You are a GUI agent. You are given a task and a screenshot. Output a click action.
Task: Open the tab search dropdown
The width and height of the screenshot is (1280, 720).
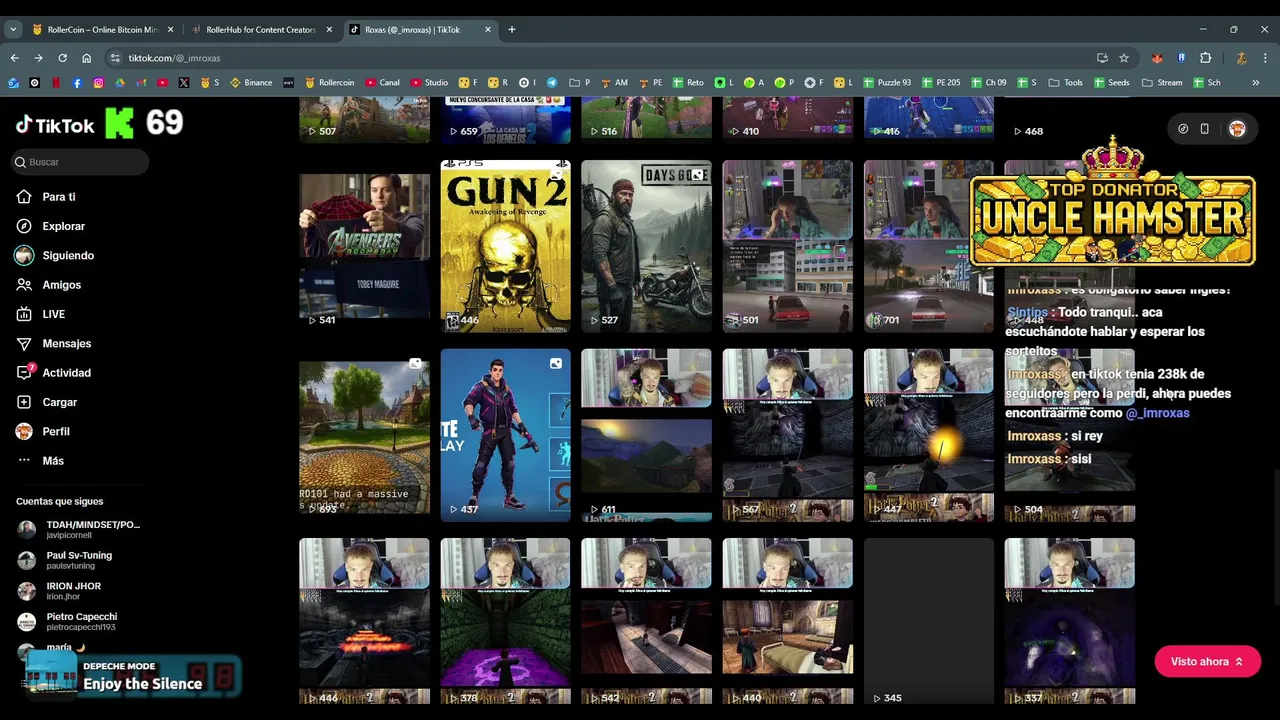pos(13,30)
